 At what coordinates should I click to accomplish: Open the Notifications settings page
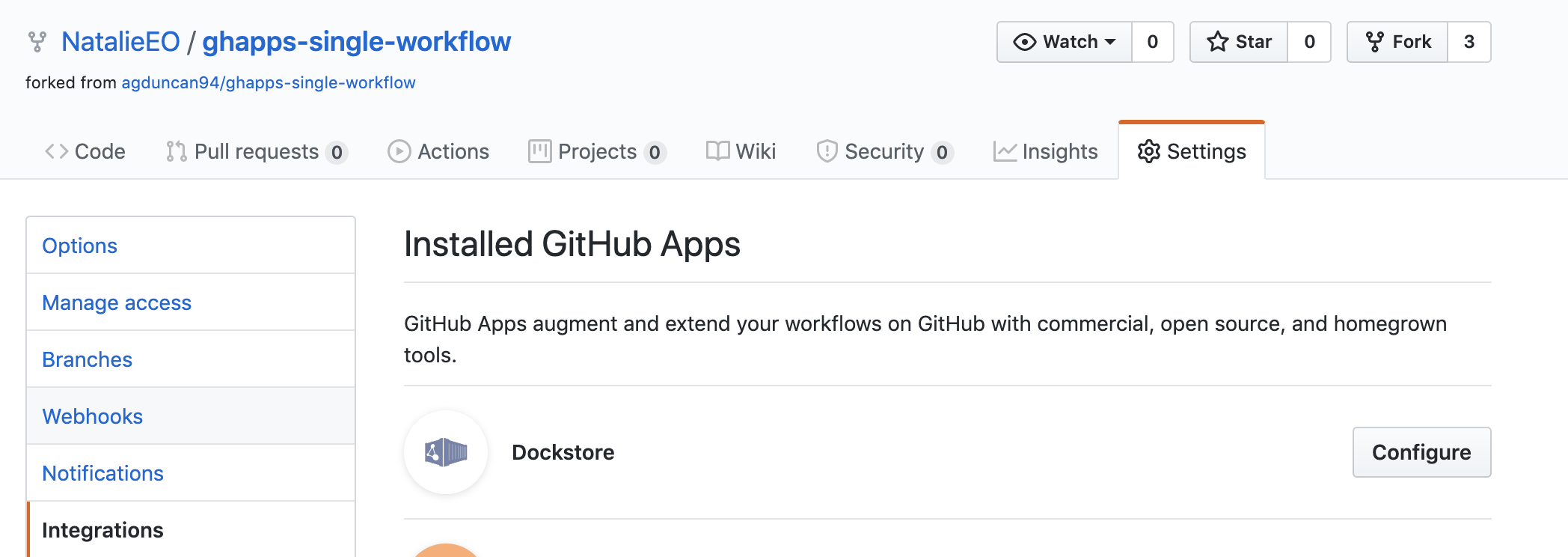191,473
